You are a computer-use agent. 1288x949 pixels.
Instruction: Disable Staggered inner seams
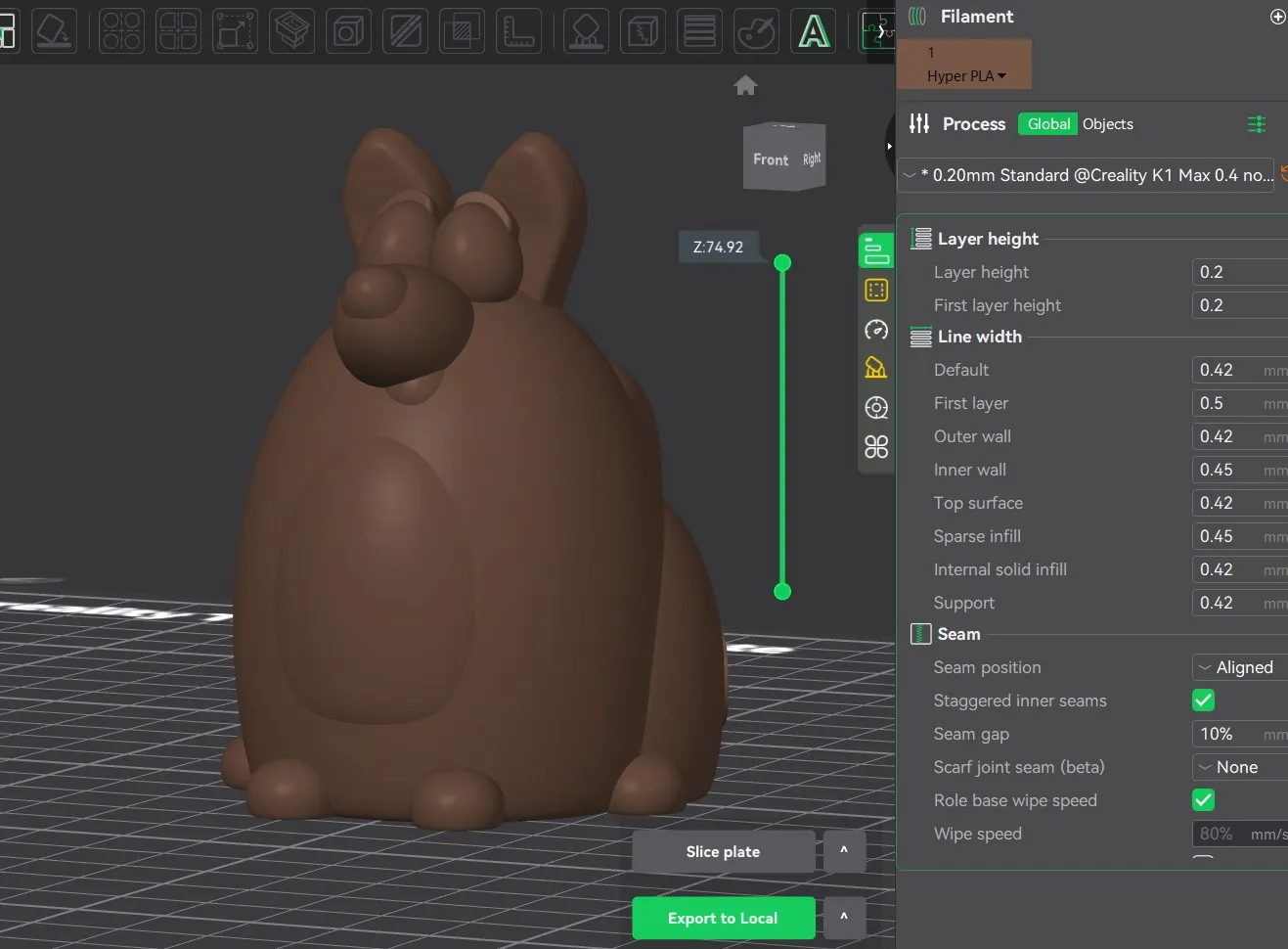pos(1203,700)
